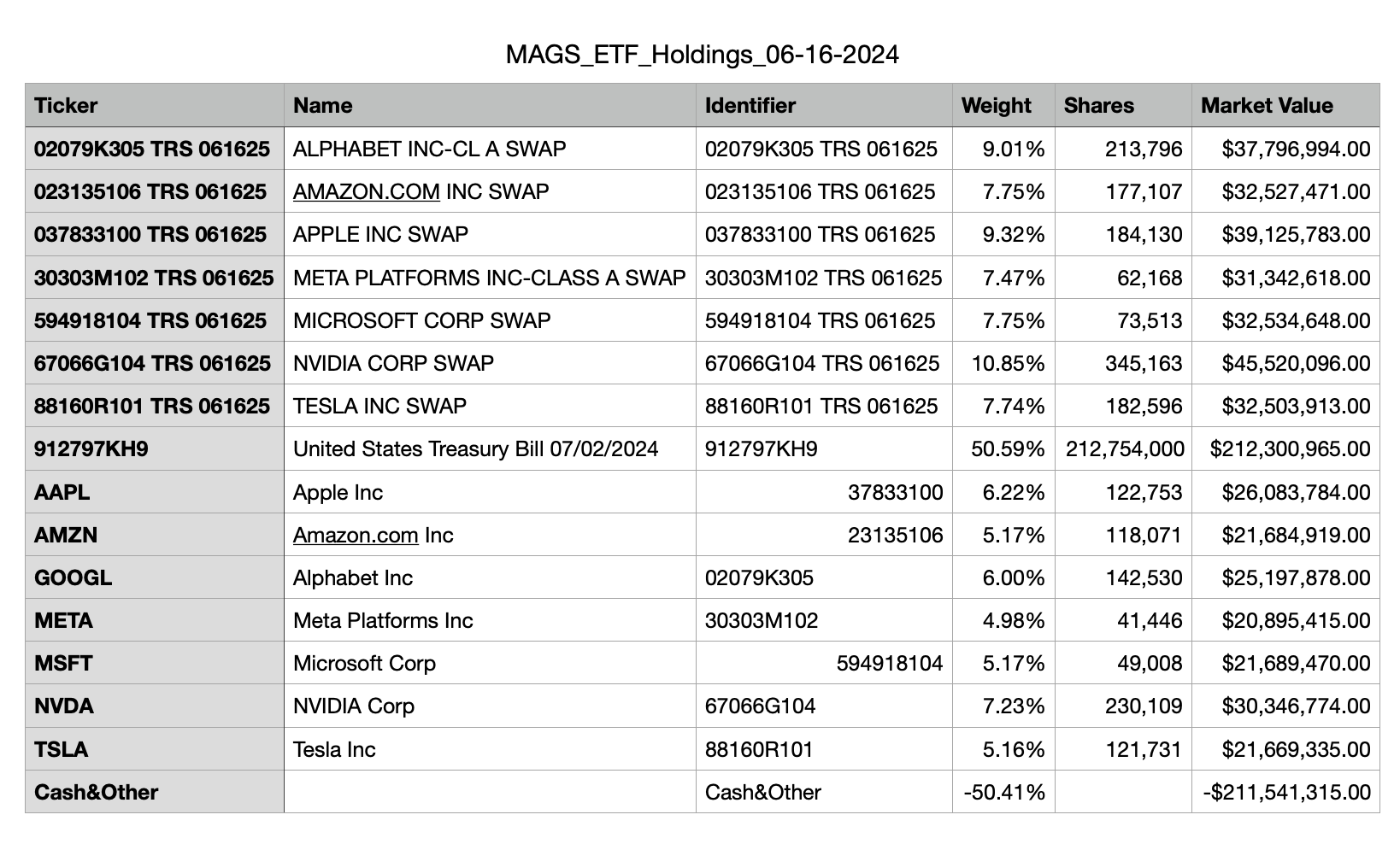
Task: Open the Amazon.com Inc hyperlink
Action: coord(356,535)
